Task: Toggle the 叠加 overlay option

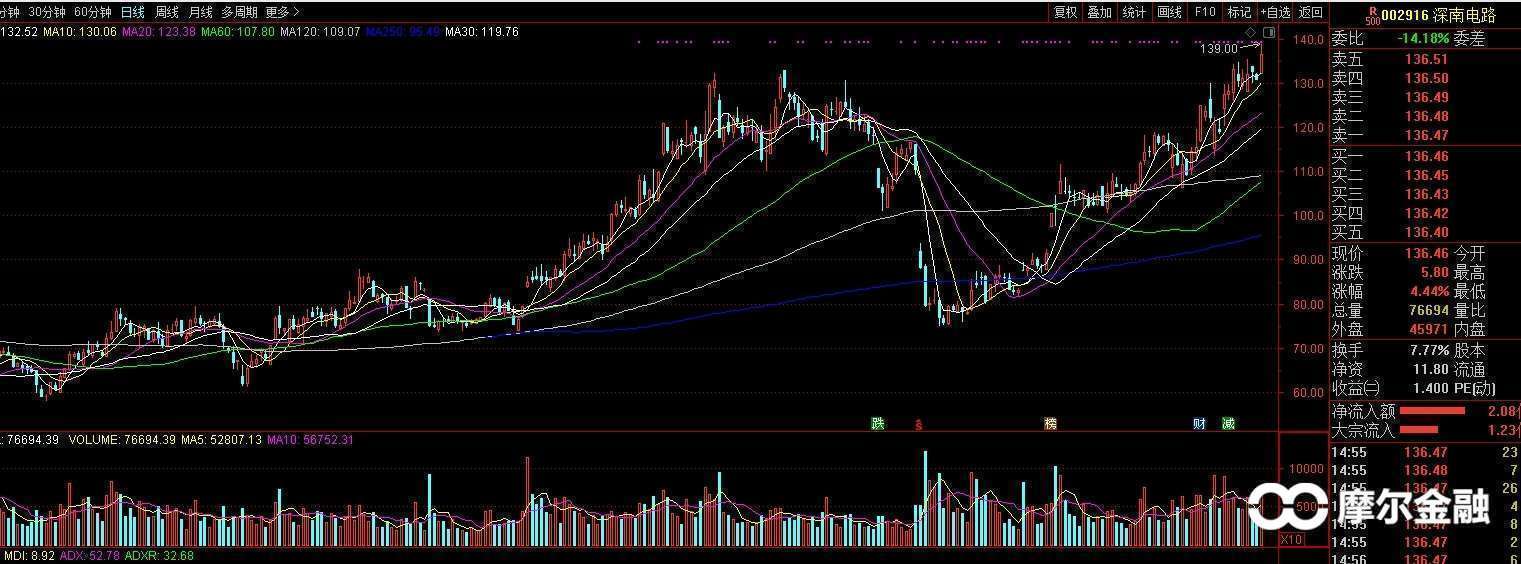Action: tap(1099, 12)
